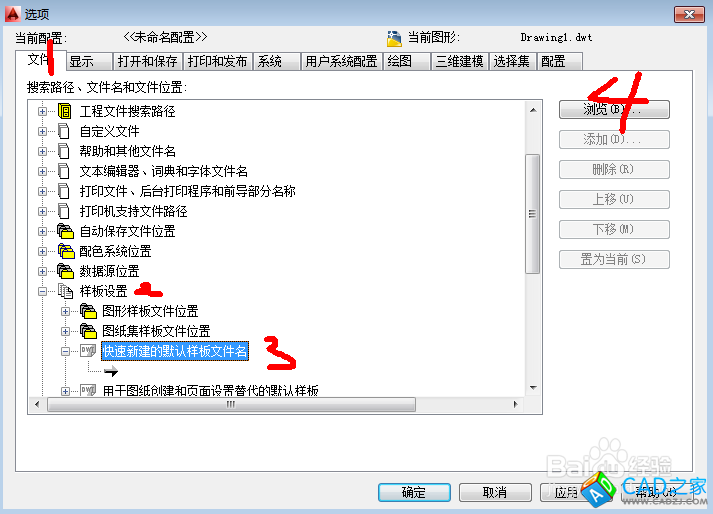The image size is (713, 514).
Task: Click the 图形样板文件位置 folder icon
Action: (x=88, y=311)
